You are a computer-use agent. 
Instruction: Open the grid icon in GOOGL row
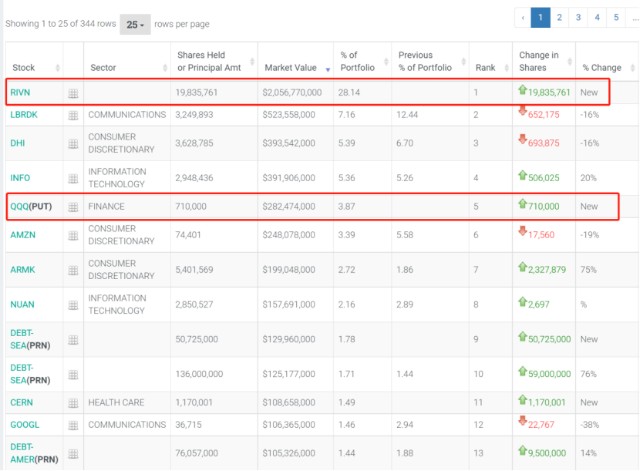(73, 425)
